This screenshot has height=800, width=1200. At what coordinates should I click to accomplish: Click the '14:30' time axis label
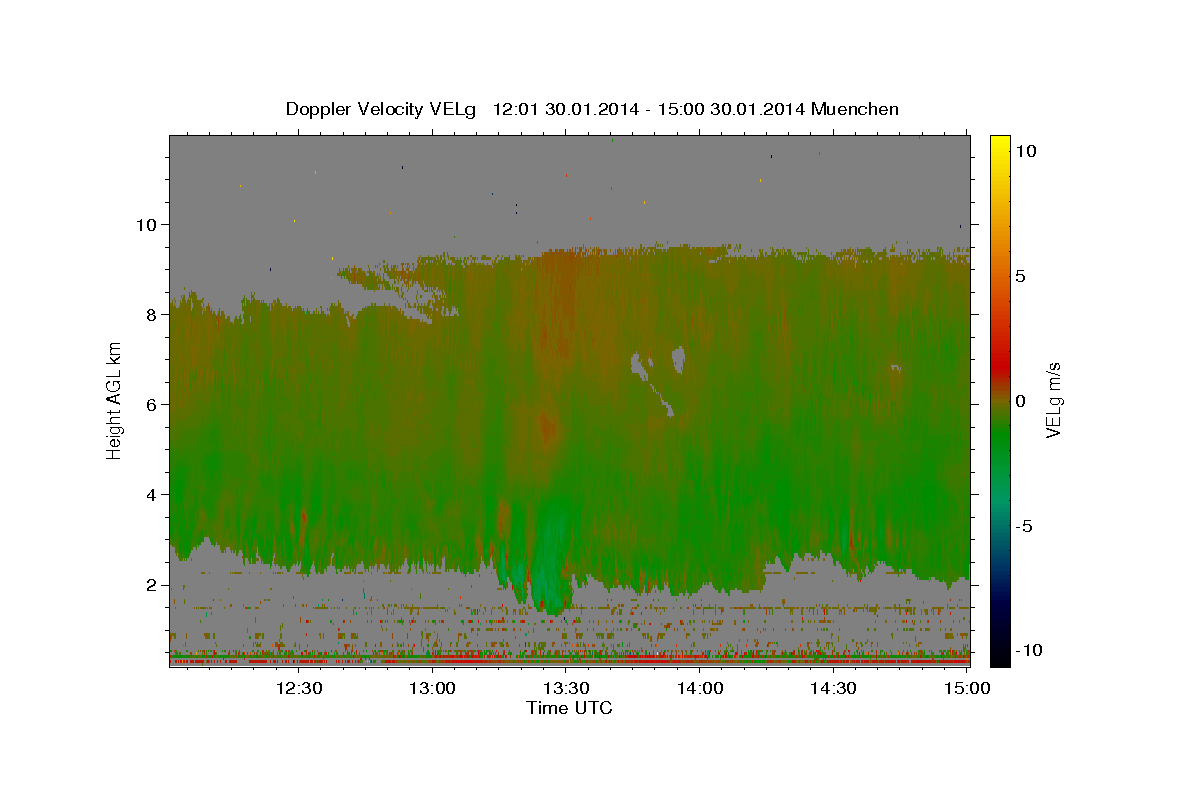pos(834,688)
